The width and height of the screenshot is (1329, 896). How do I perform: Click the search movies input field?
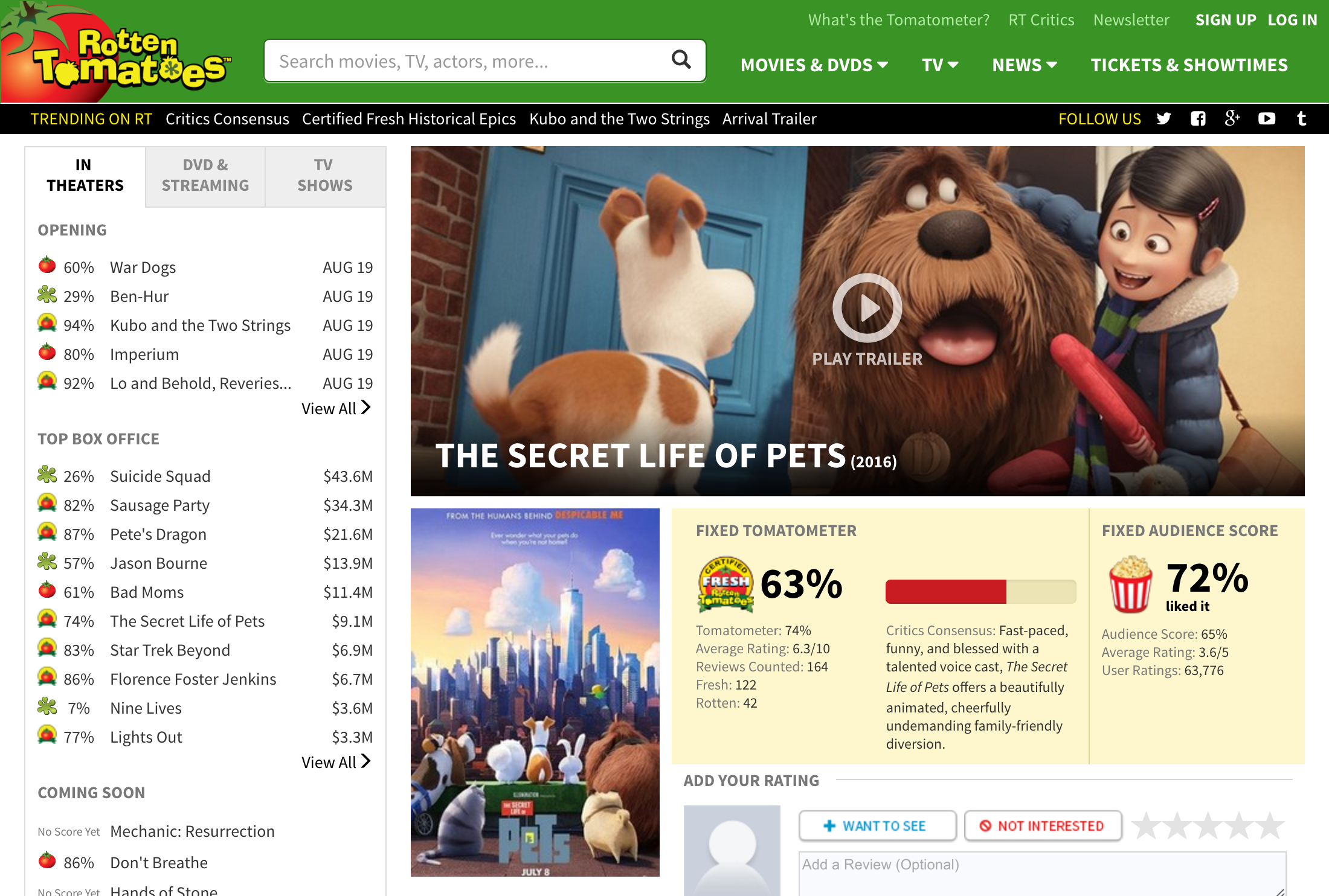click(x=465, y=62)
